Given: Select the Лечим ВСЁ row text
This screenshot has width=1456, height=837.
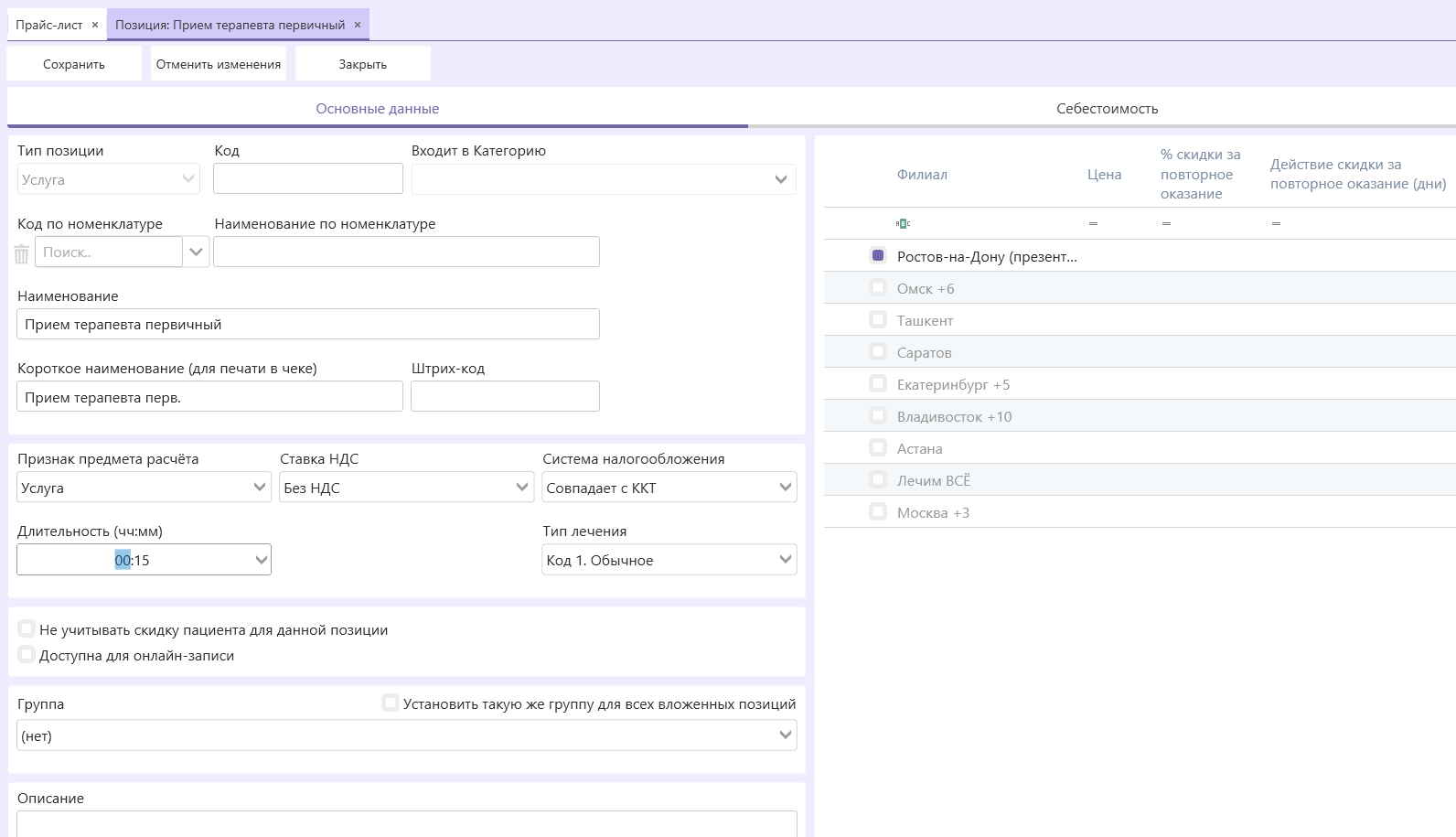Looking at the screenshot, I should pos(934,480).
